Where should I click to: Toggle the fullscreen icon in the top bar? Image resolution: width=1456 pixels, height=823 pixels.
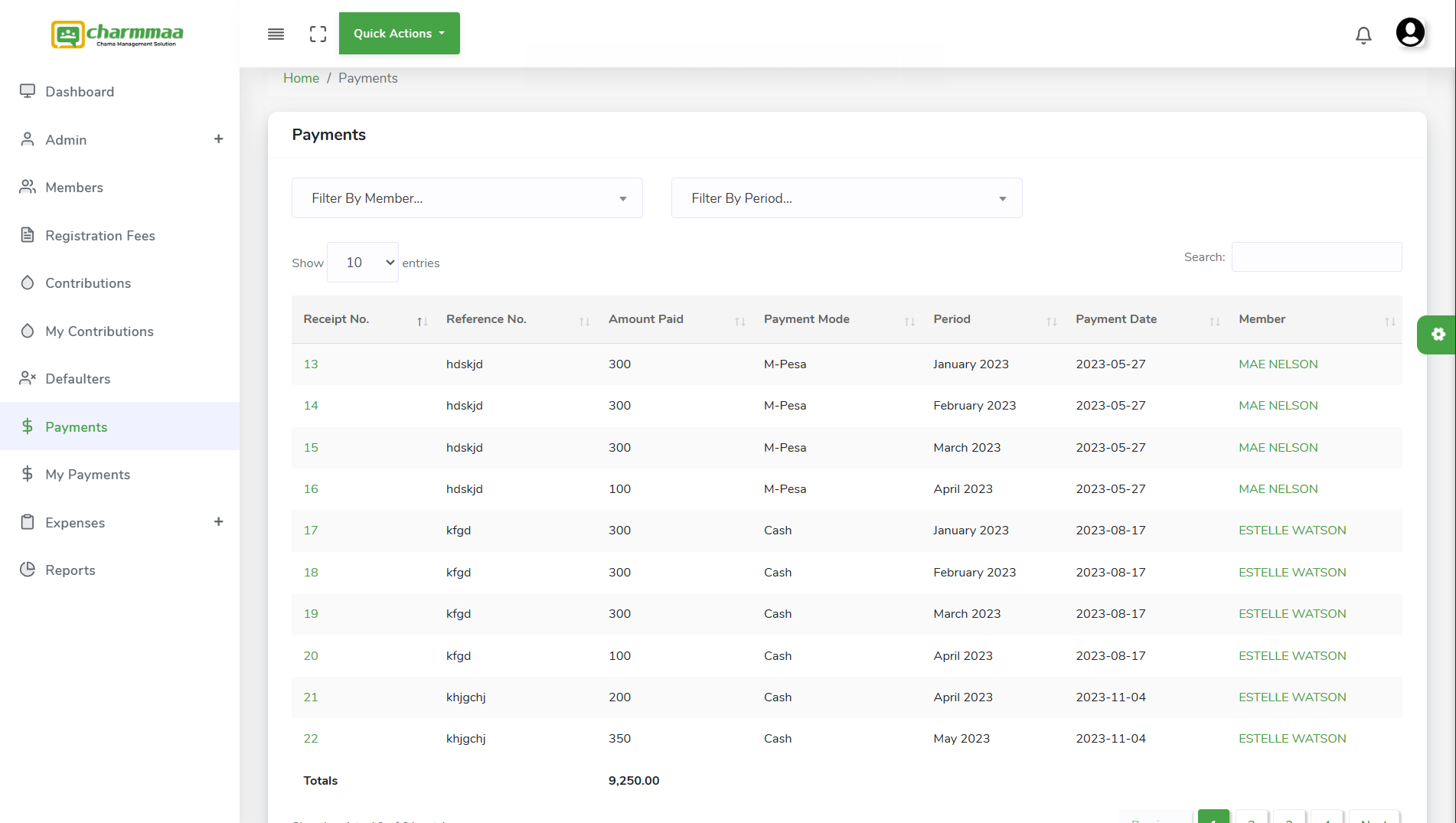pyautogui.click(x=318, y=34)
